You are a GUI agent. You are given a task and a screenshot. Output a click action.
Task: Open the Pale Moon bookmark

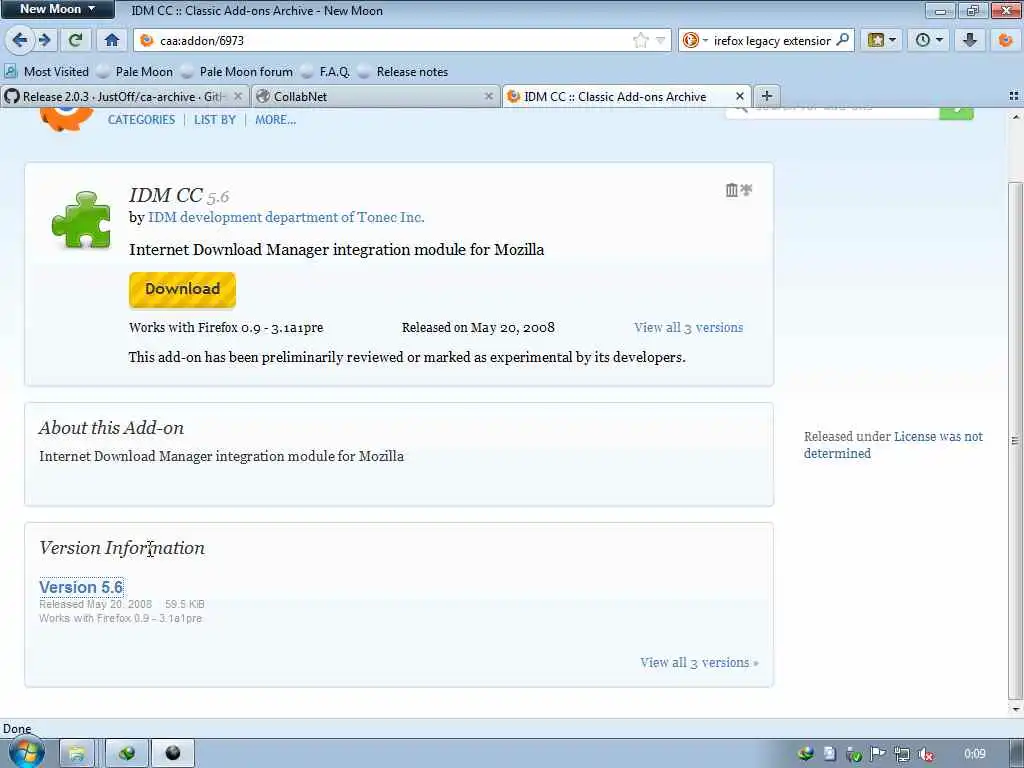point(135,72)
